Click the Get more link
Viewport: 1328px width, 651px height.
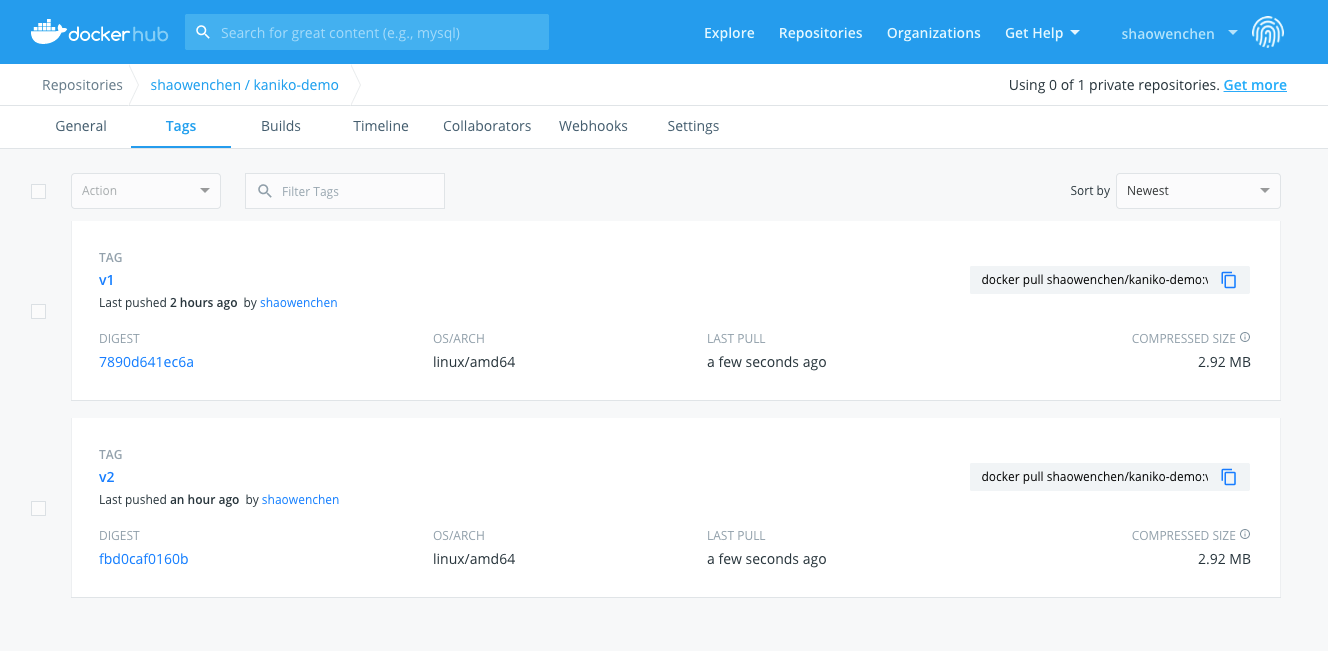(x=1255, y=85)
